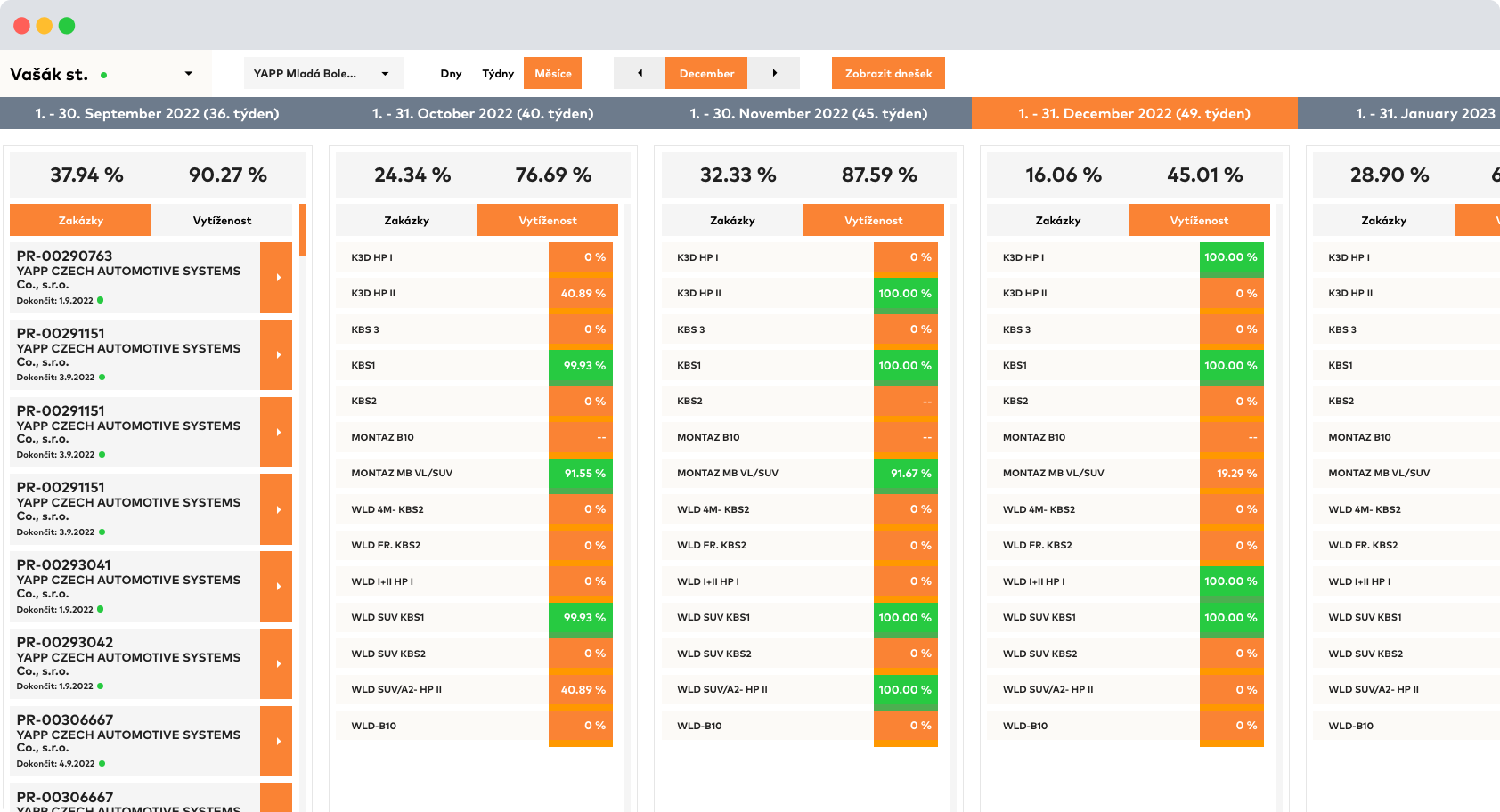Switch view to Měsíce

(x=552, y=73)
